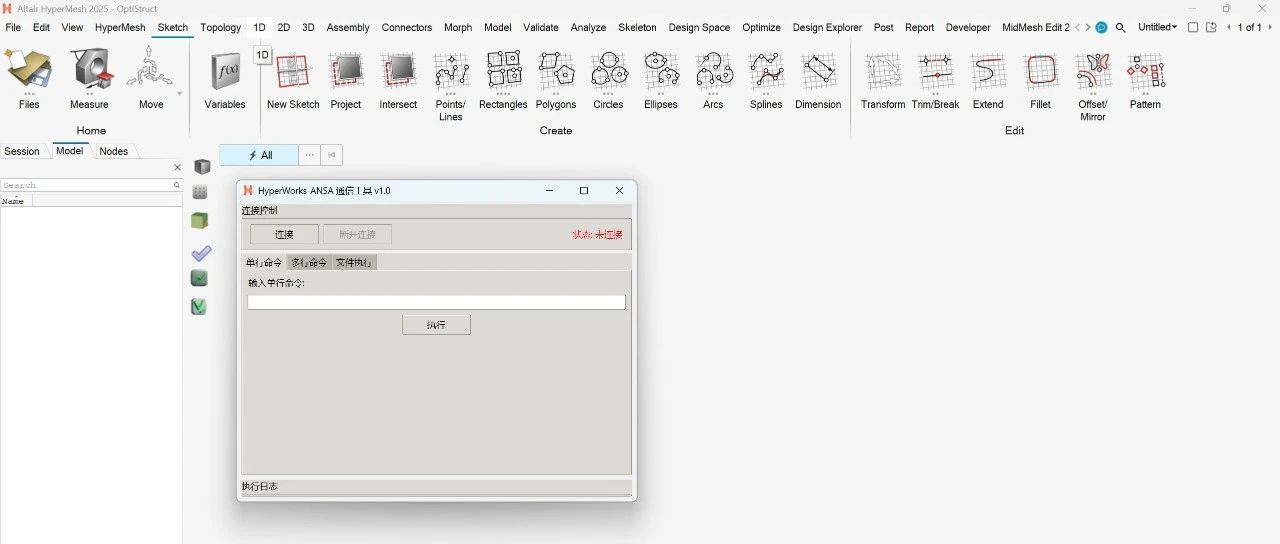Switch to the Nodes browser tab
1280x544 pixels.
[114, 151]
